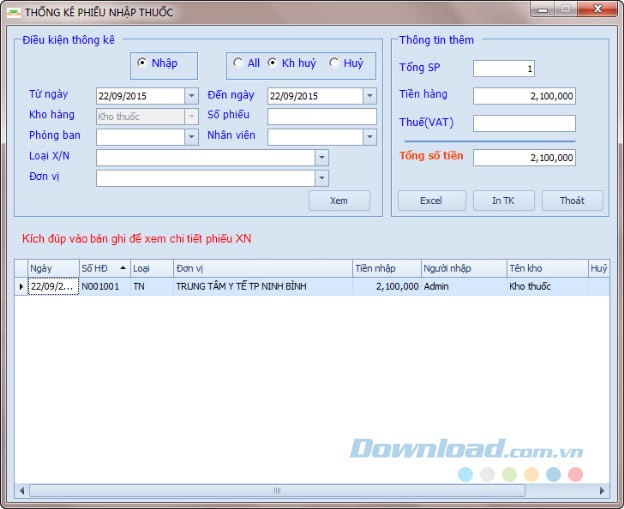Screen dimensions: 624x509
Task: Expand the Kho hàng dropdown arrow
Action: [x=191, y=117]
